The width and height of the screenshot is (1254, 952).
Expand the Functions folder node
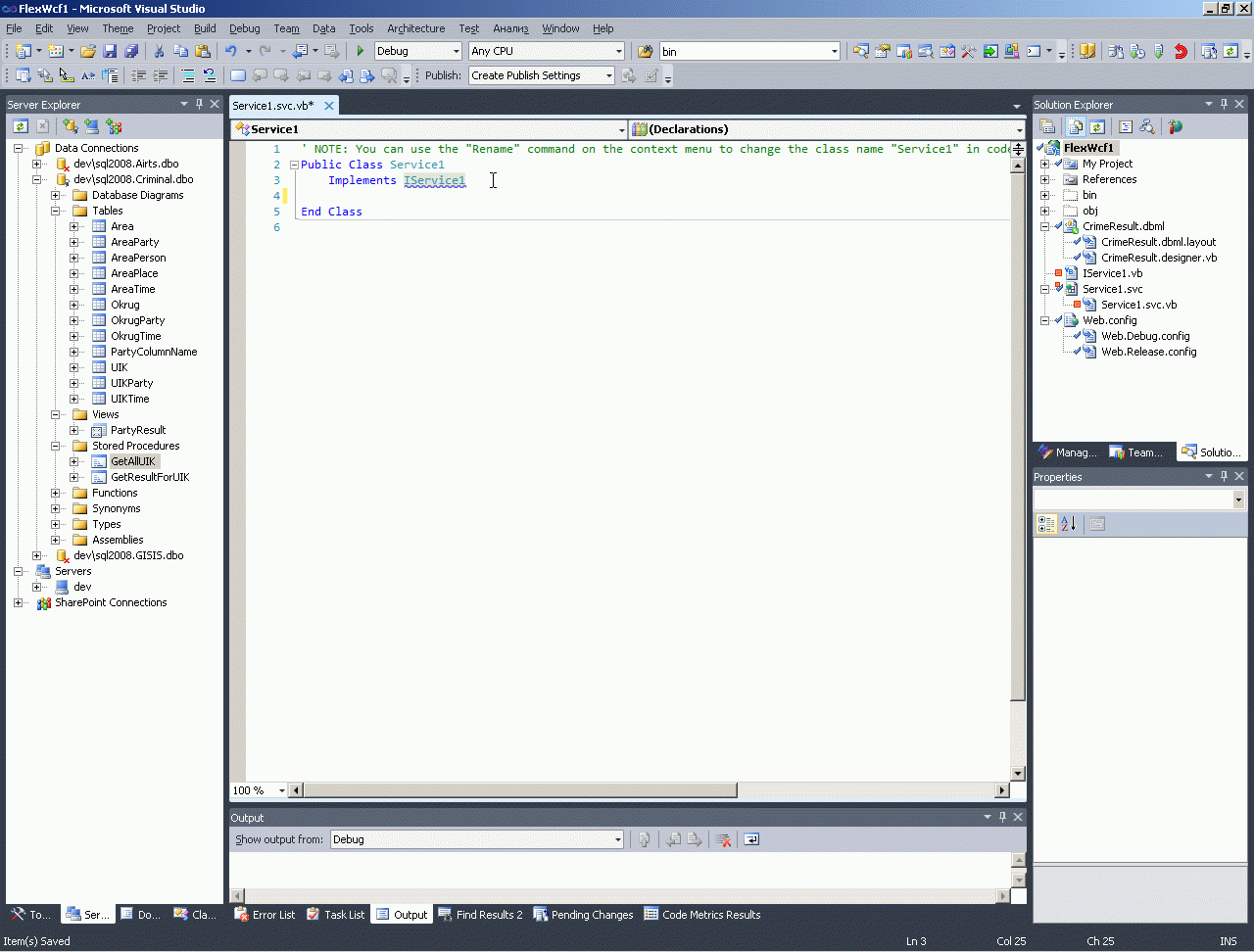click(x=55, y=493)
